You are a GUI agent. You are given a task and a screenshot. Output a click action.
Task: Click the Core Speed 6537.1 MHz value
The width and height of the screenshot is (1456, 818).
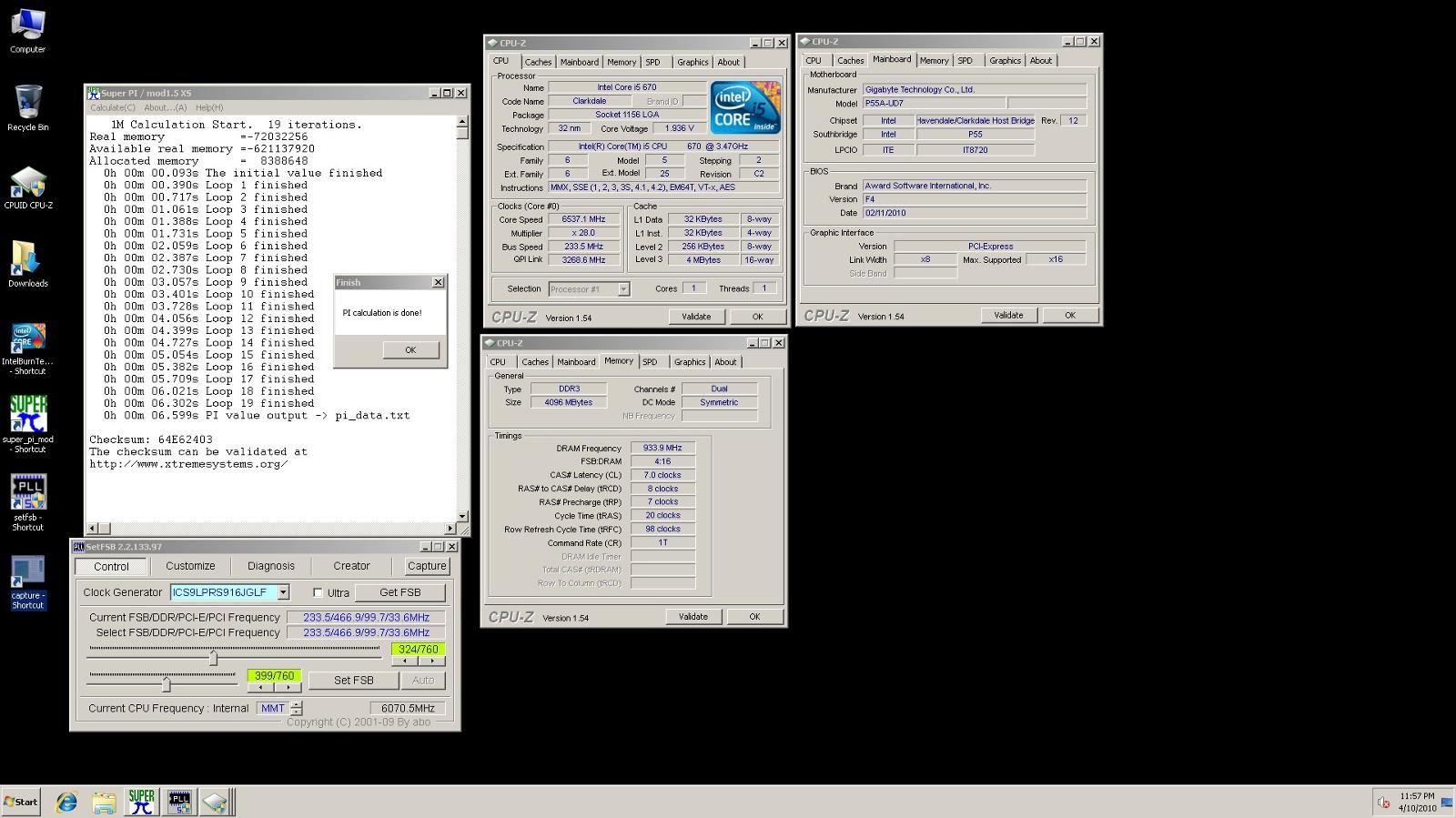[584, 219]
